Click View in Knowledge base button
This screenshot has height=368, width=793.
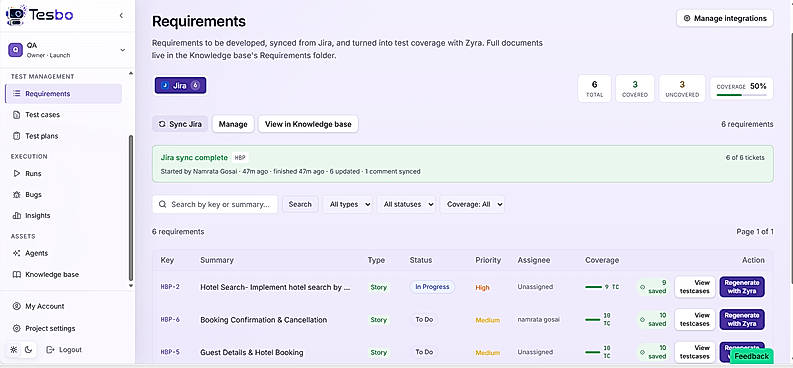tap(308, 124)
